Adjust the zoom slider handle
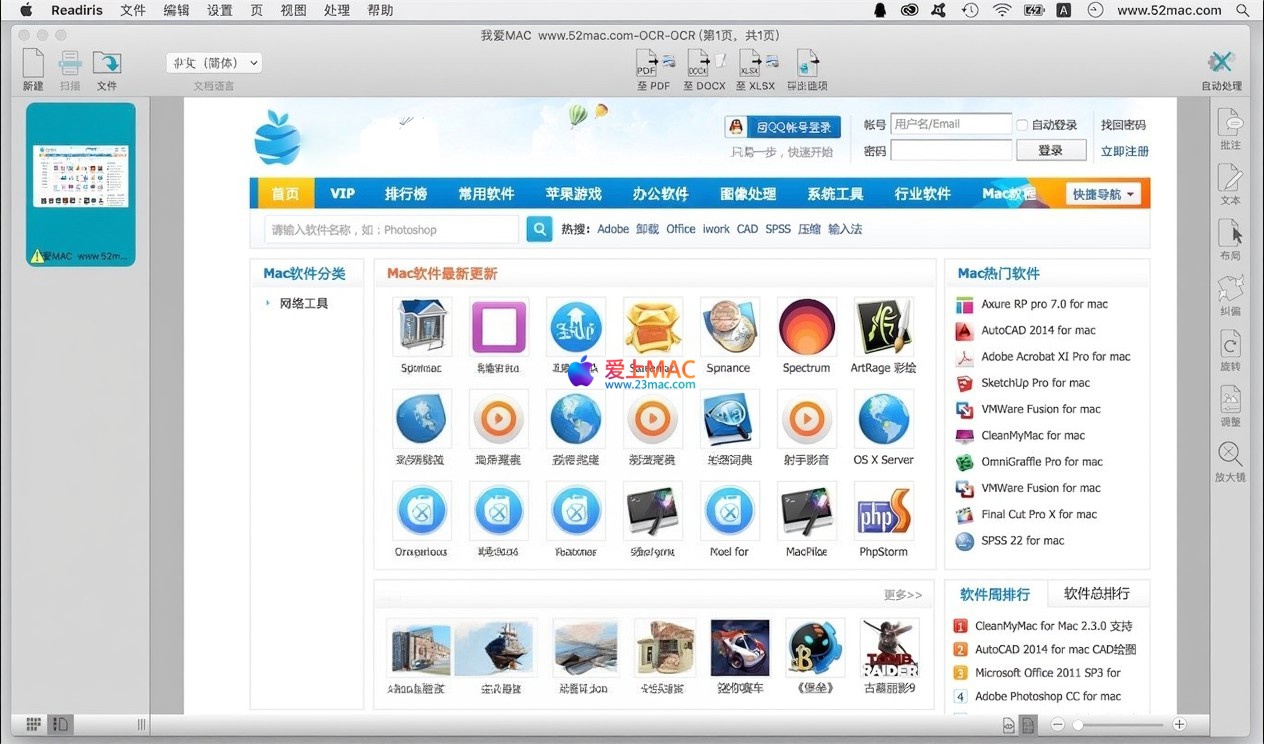The height and width of the screenshot is (744, 1264). tap(1077, 724)
